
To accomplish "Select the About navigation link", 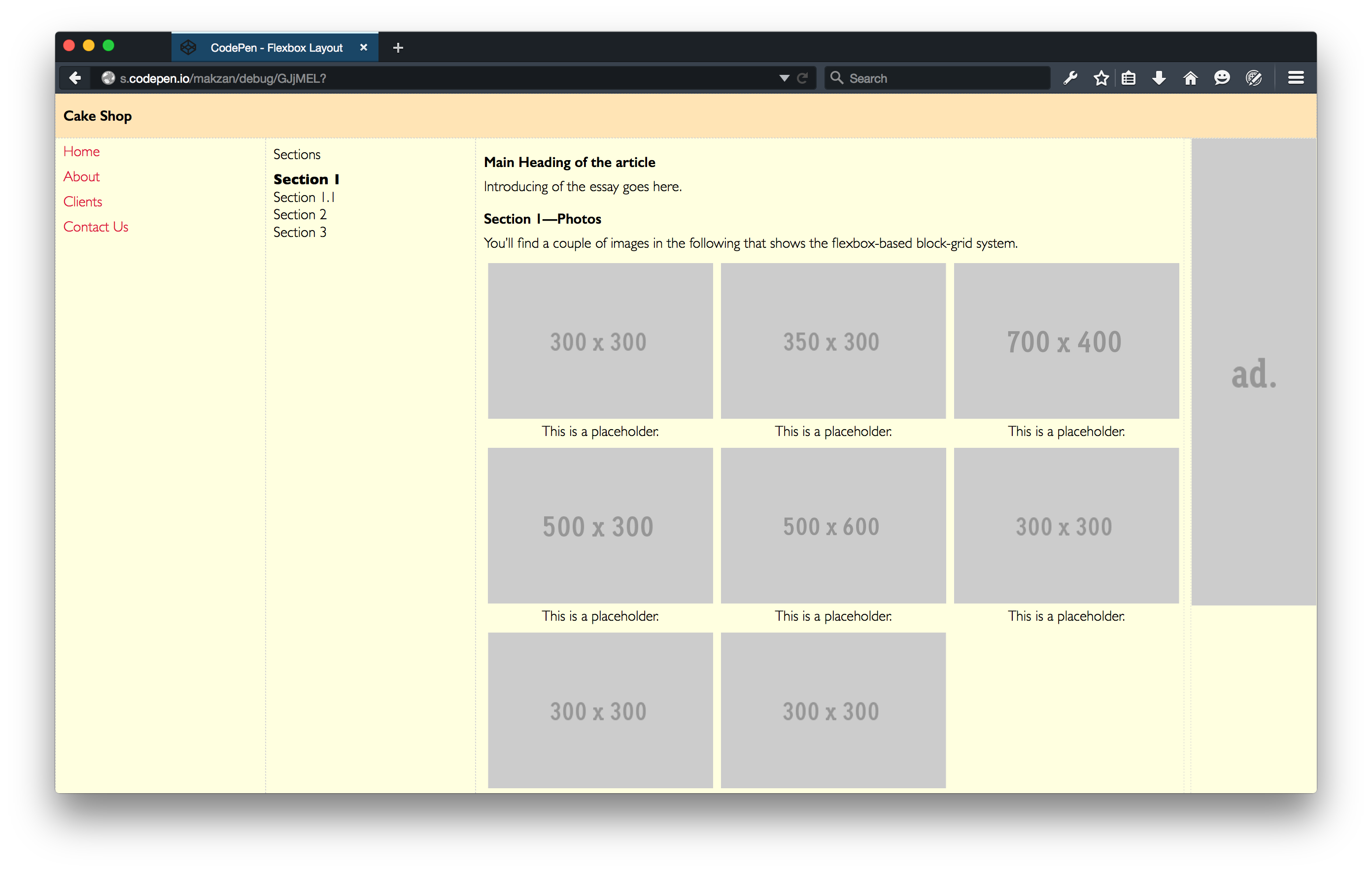I will pos(81,176).
